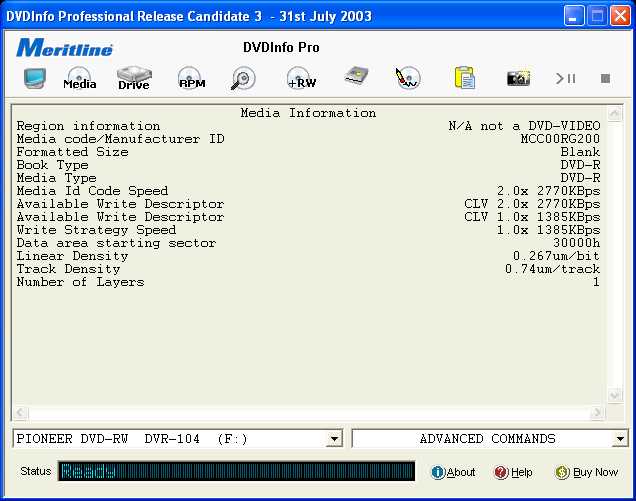Click the 'Track Density' row label
This screenshot has width=636, height=501.
tap(69, 269)
